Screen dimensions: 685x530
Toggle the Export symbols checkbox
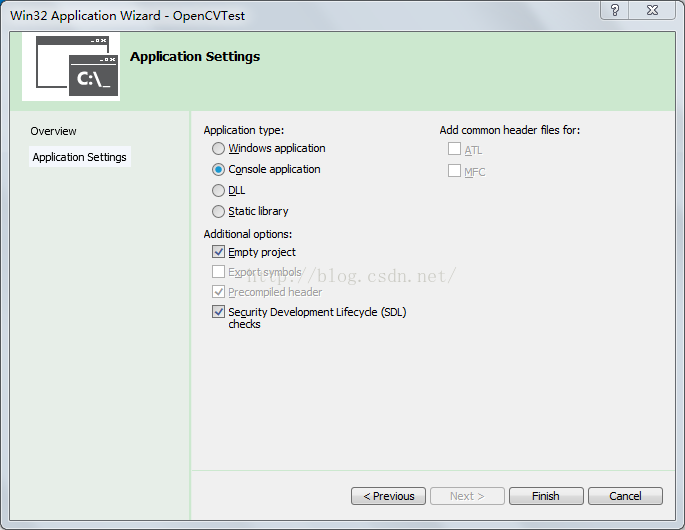coord(218,272)
